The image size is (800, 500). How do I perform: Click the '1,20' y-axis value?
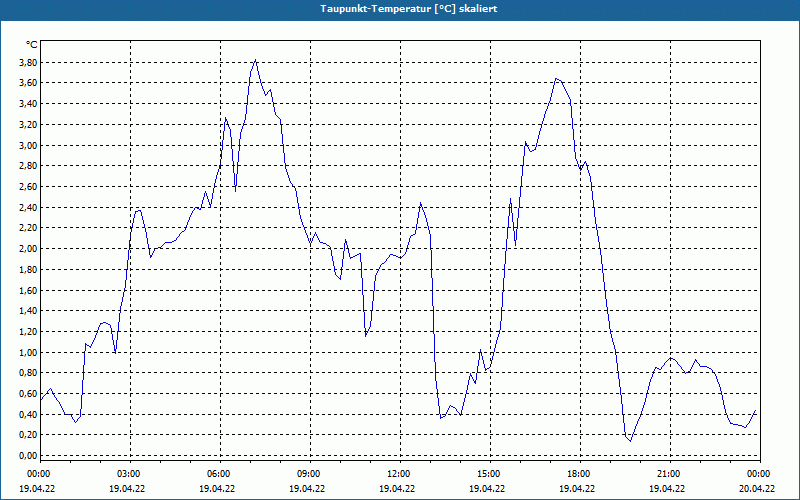(29, 332)
